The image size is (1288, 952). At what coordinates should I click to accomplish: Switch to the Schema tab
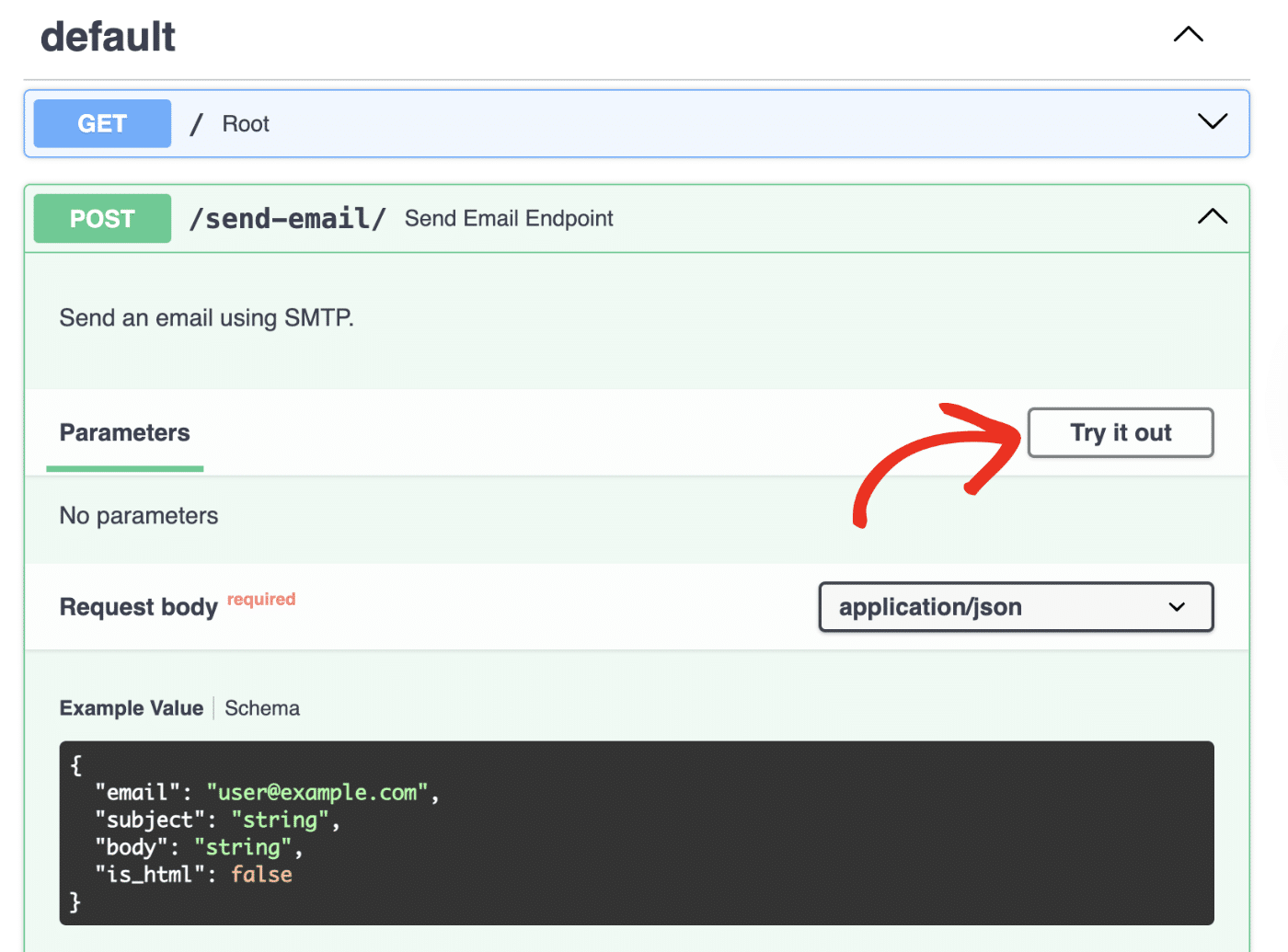point(261,707)
